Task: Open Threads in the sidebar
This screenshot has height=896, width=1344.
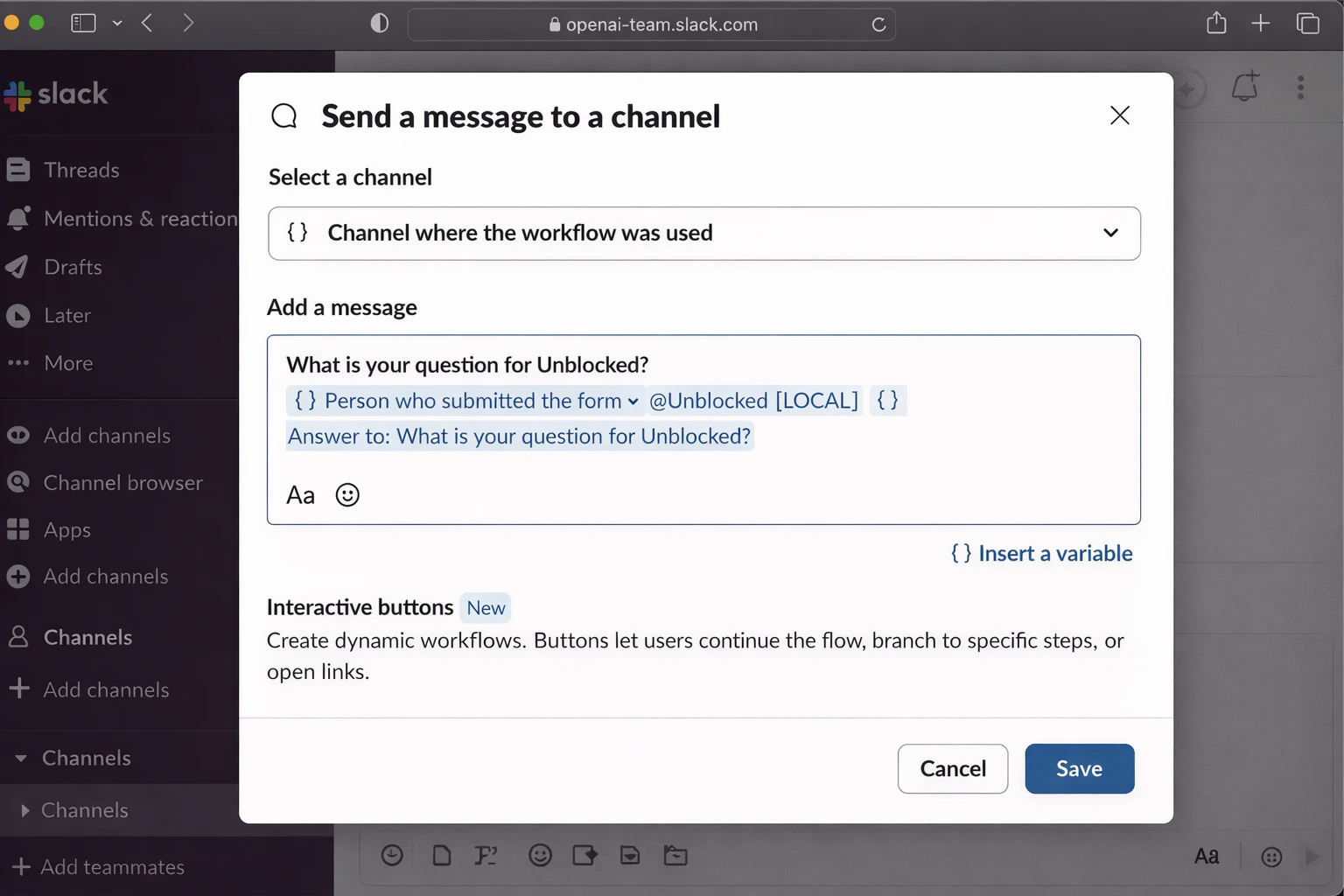Action: 82,170
